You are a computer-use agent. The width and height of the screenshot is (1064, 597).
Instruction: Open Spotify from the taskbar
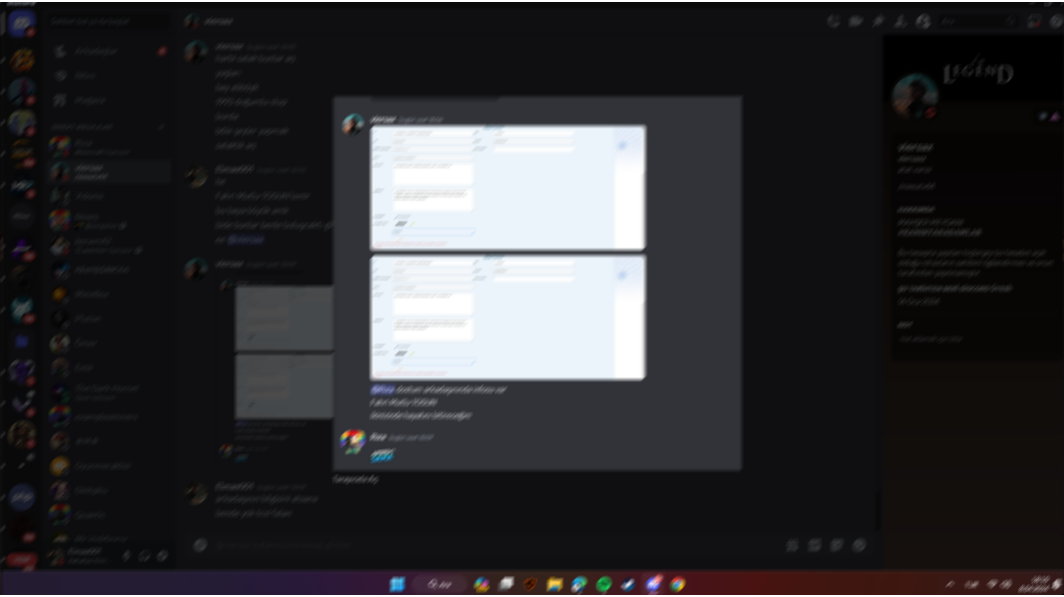[x=603, y=584]
